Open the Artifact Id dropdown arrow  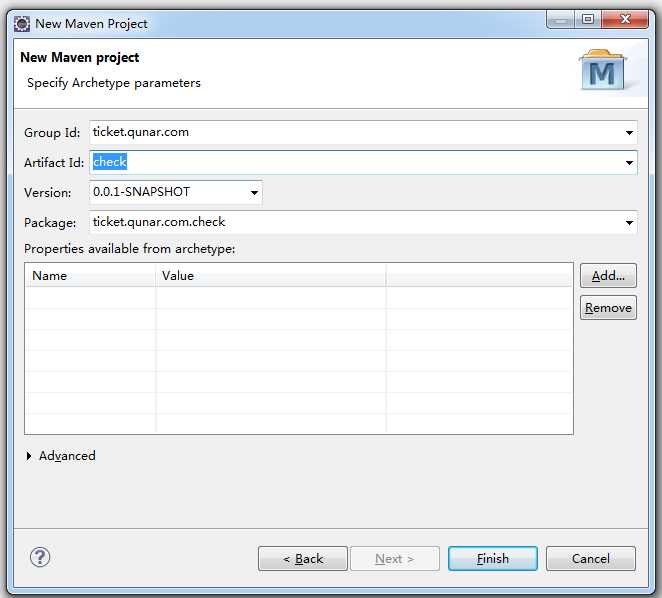pos(629,163)
